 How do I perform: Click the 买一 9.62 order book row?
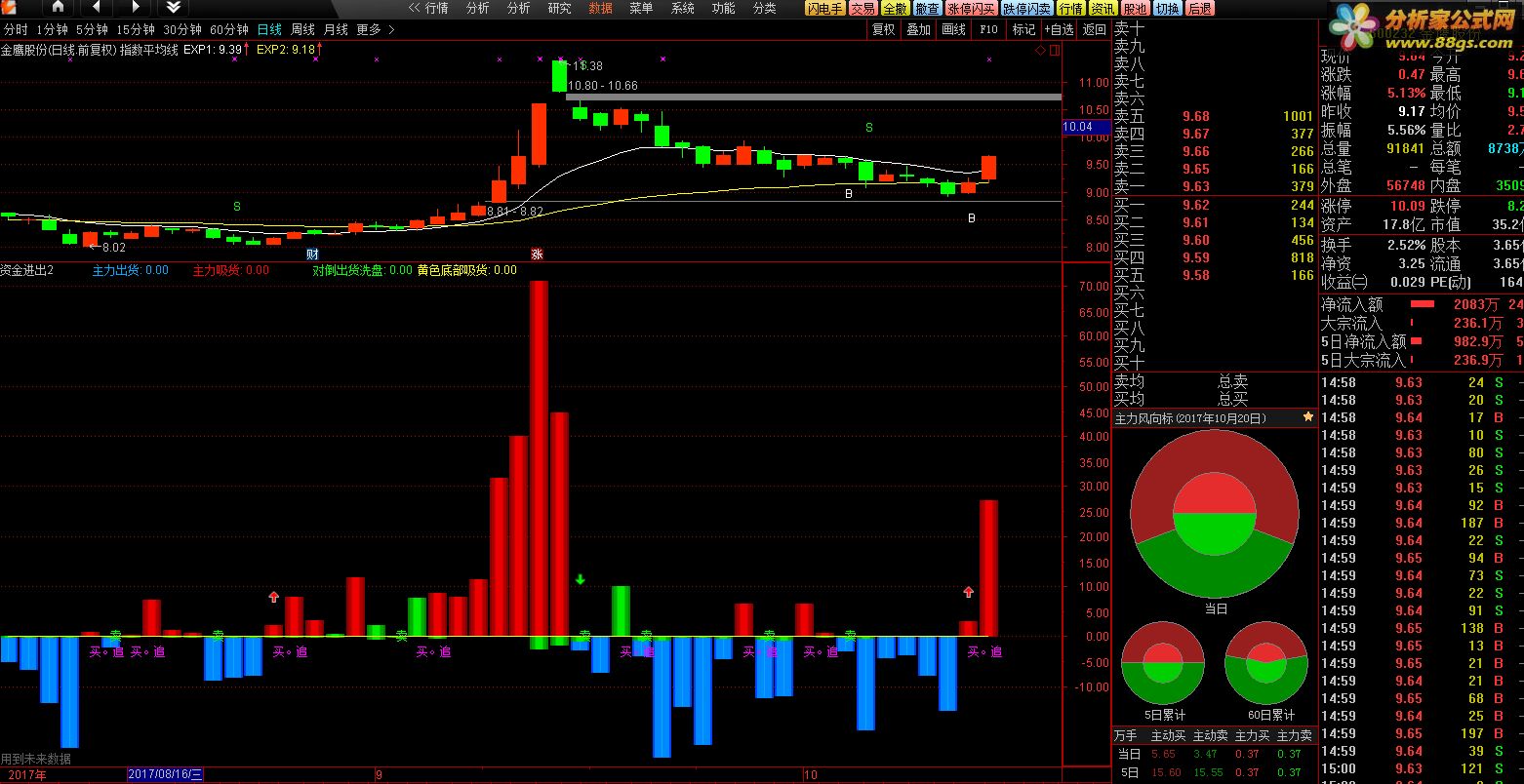[x=1215, y=205]
